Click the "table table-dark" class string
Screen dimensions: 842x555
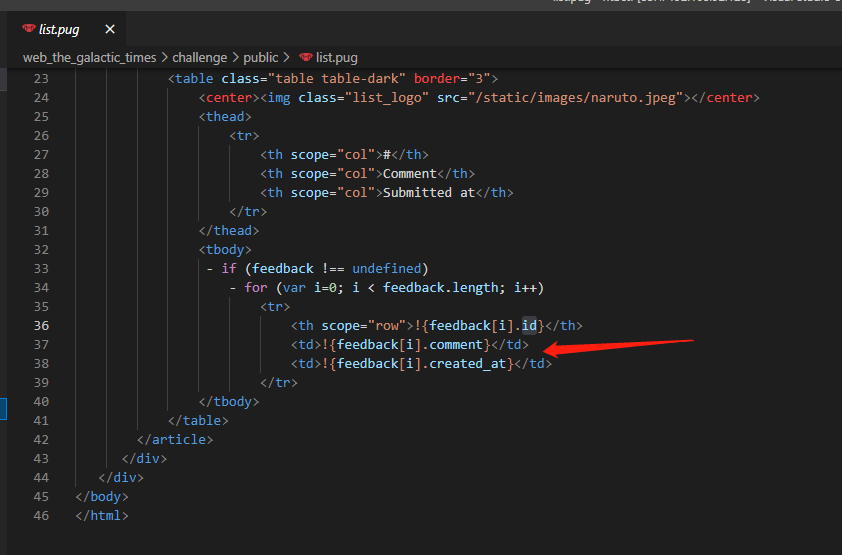pos(337,79)
